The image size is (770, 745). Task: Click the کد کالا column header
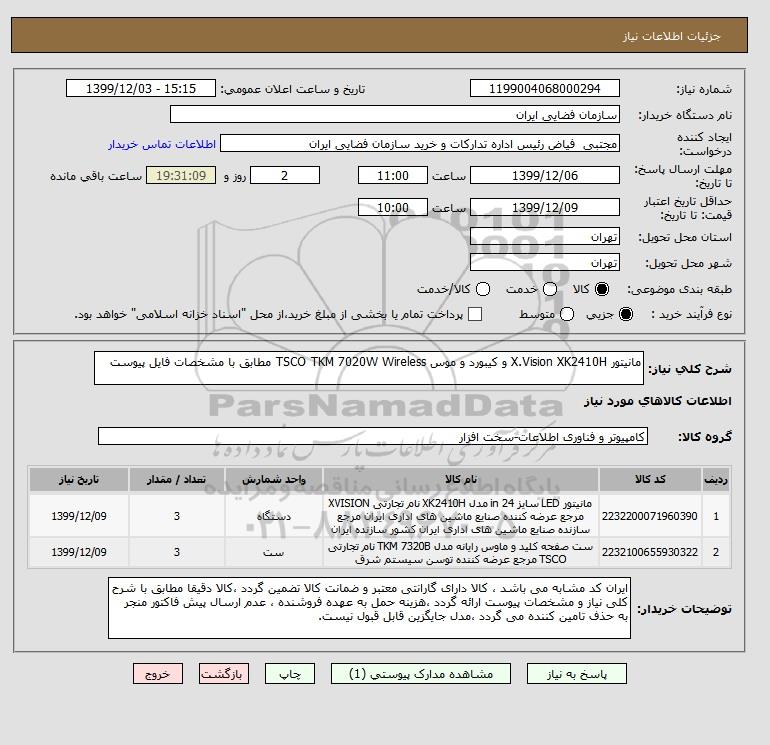click(x=650, y=479)
